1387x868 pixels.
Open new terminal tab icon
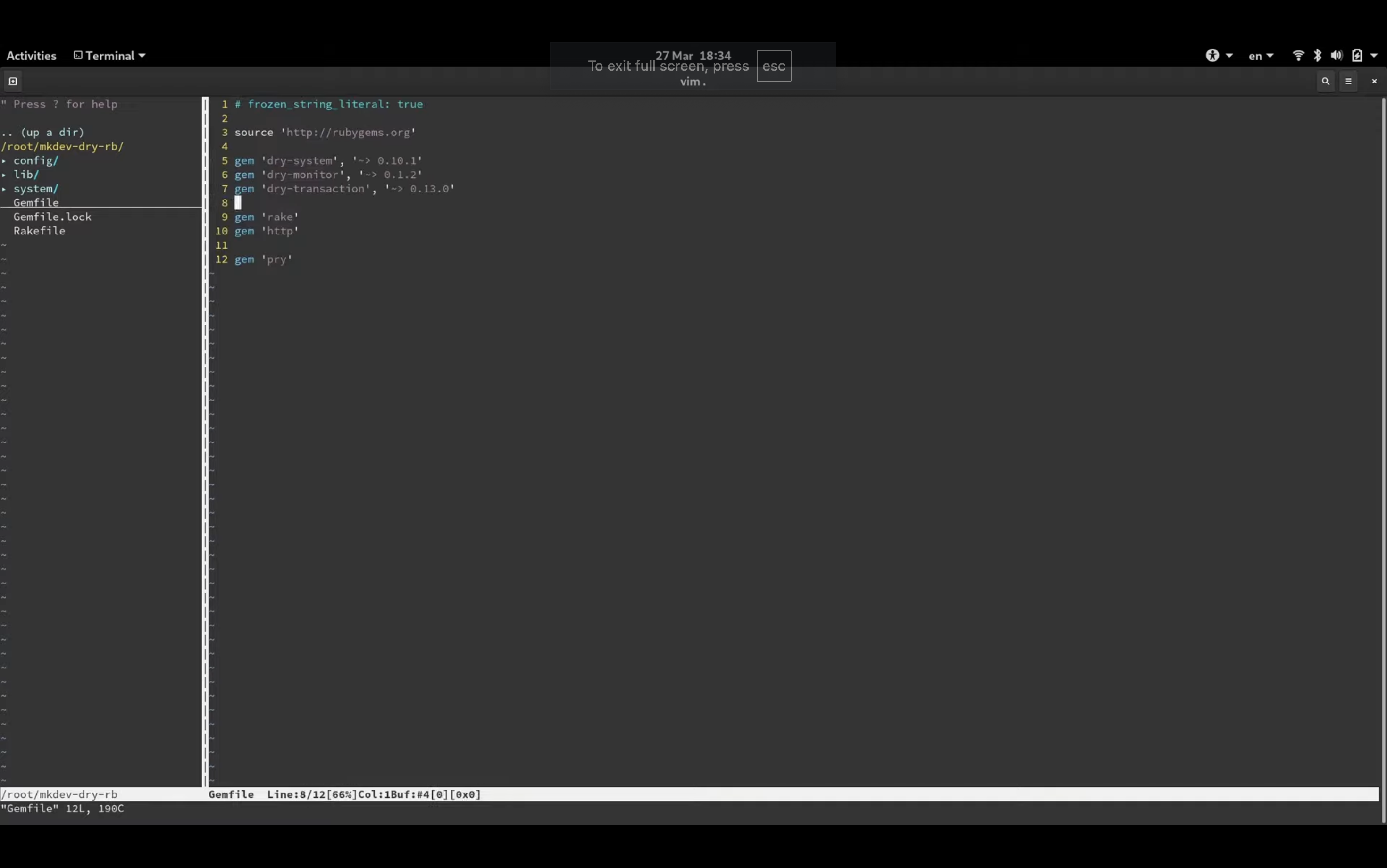(13, 81)
